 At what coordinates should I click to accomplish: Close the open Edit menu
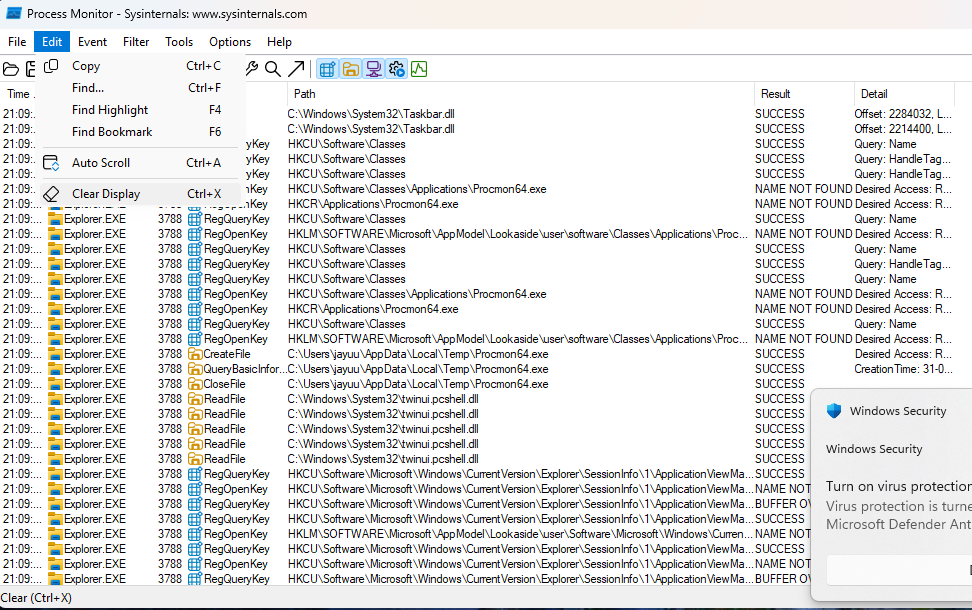[x=52, y=42]
